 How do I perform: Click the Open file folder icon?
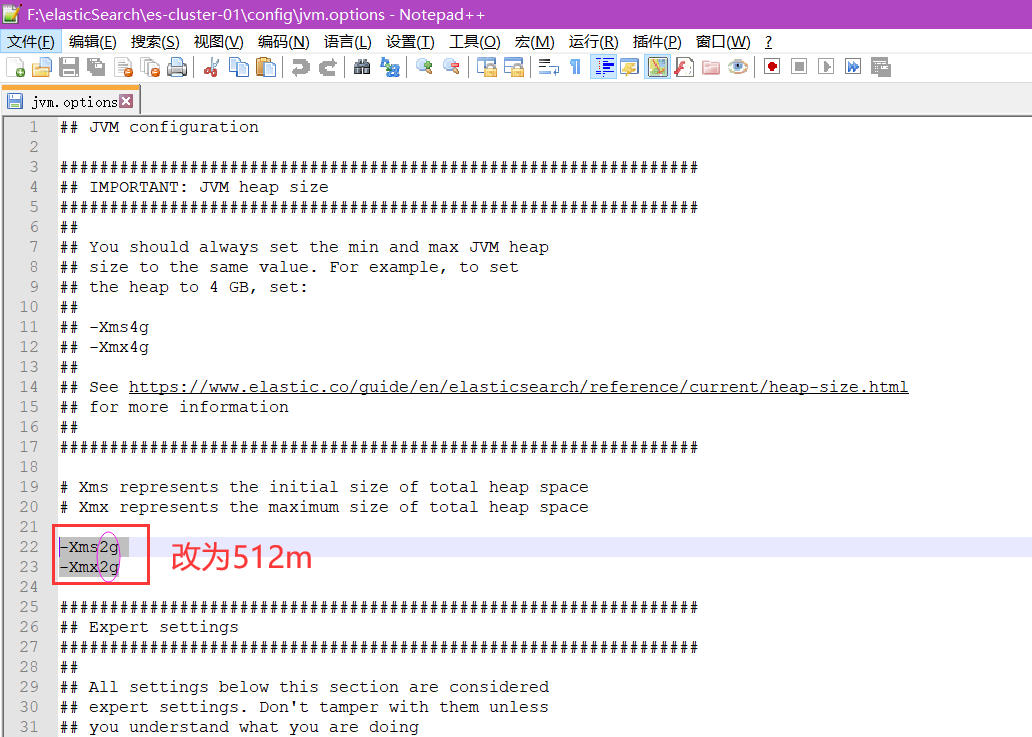(x=41, y=67)
